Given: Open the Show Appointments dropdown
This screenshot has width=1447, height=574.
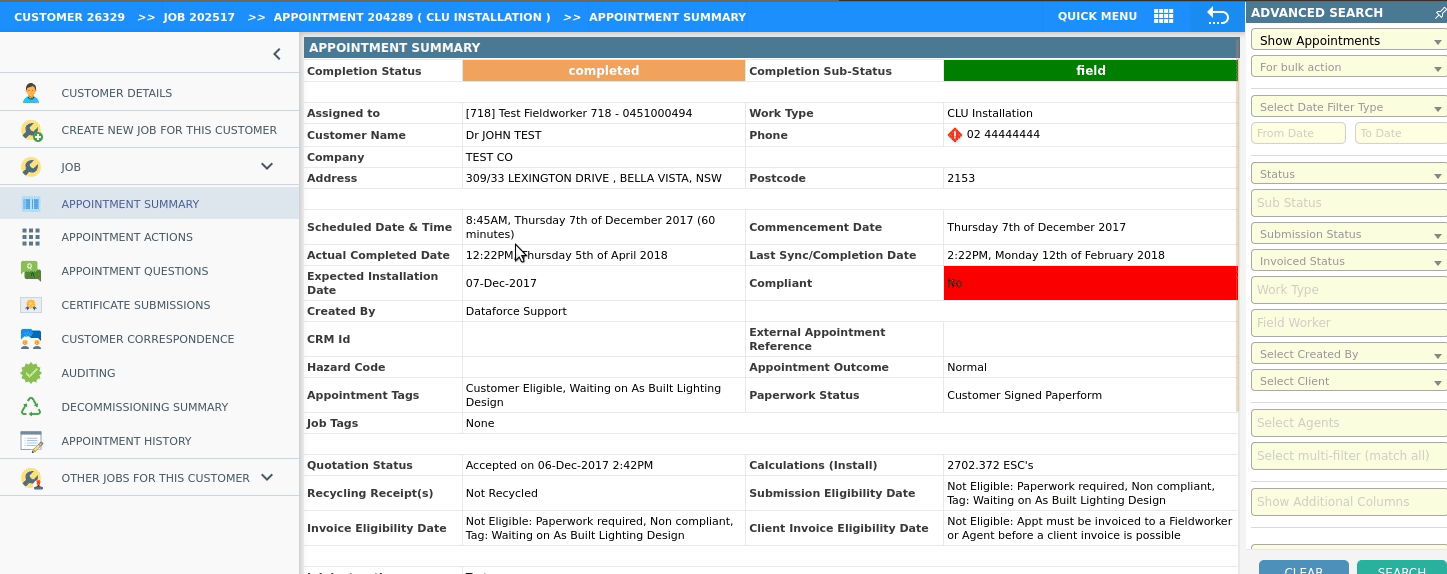Looking at the screenshot, I should 1346,41.
